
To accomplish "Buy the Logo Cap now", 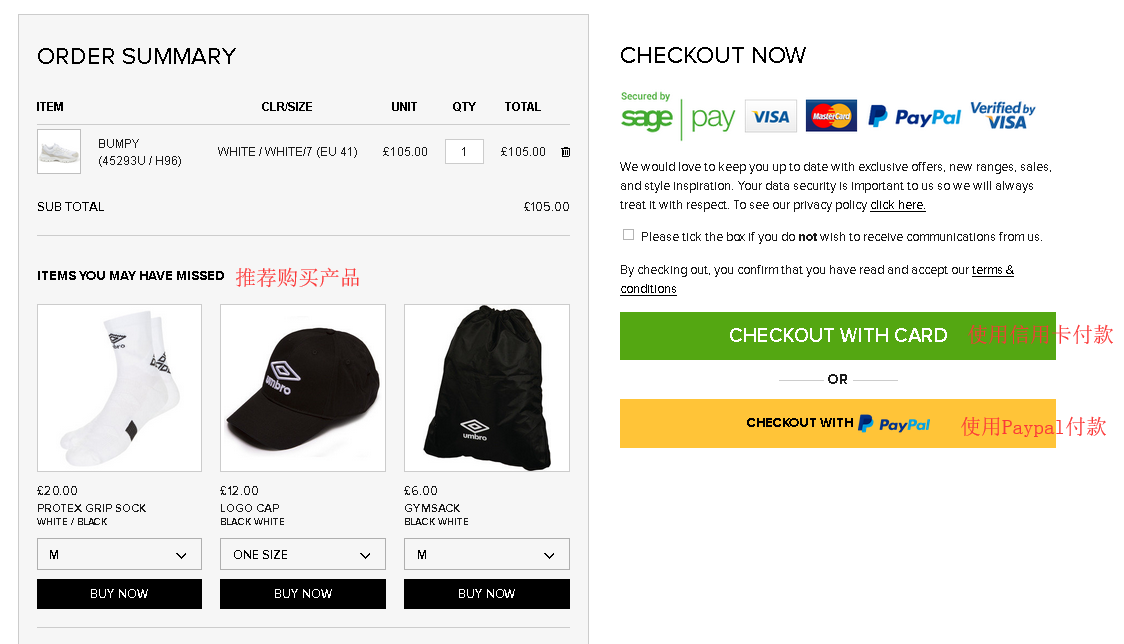I will point(303,594).
